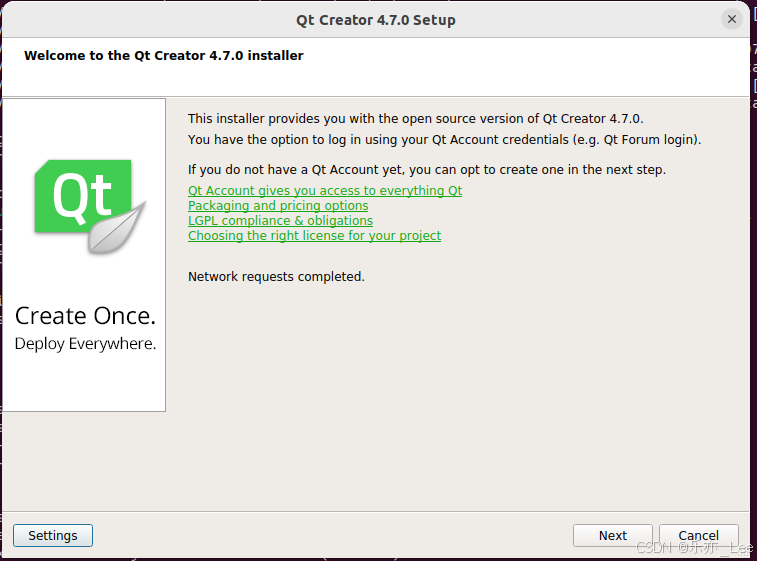This screenshot has width=757, height=561.
Task: Proceed with the Next button
Action: pyautogui.click(x=613, y=535)
